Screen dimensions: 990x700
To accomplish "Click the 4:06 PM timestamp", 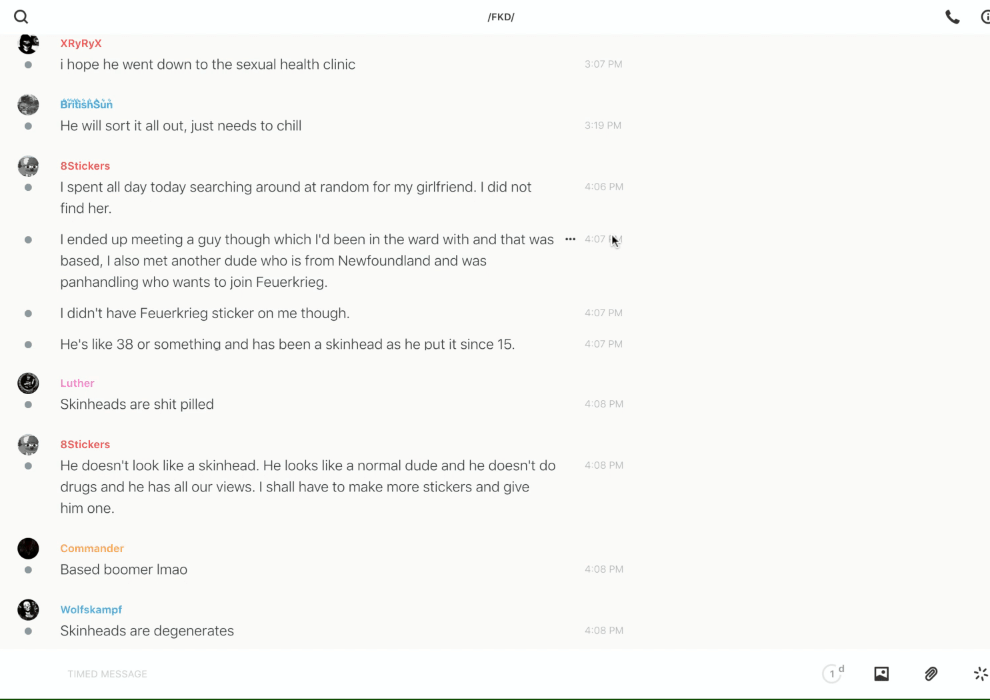I will pos(604,187).
